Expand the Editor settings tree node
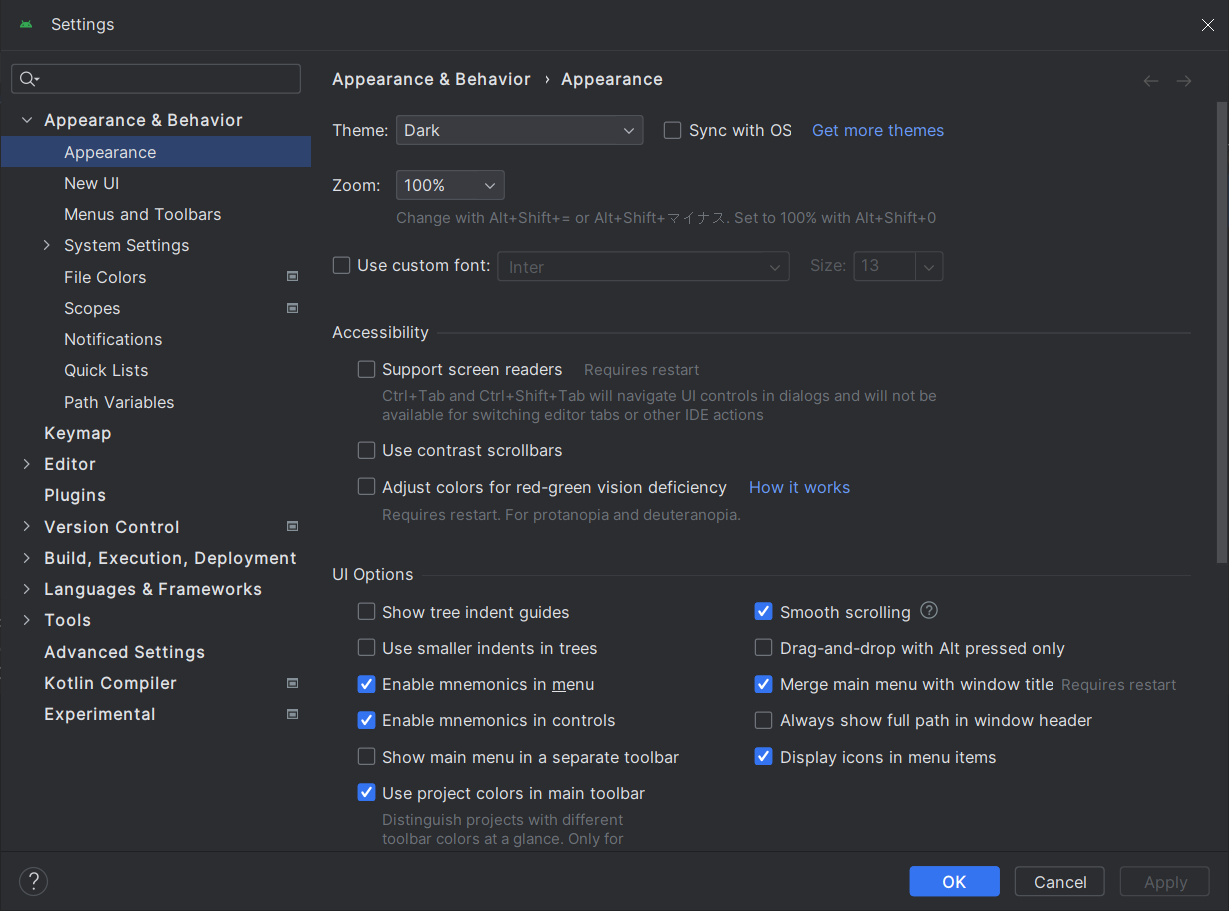Screen dimensions: 1229x911 click(27, 464)
